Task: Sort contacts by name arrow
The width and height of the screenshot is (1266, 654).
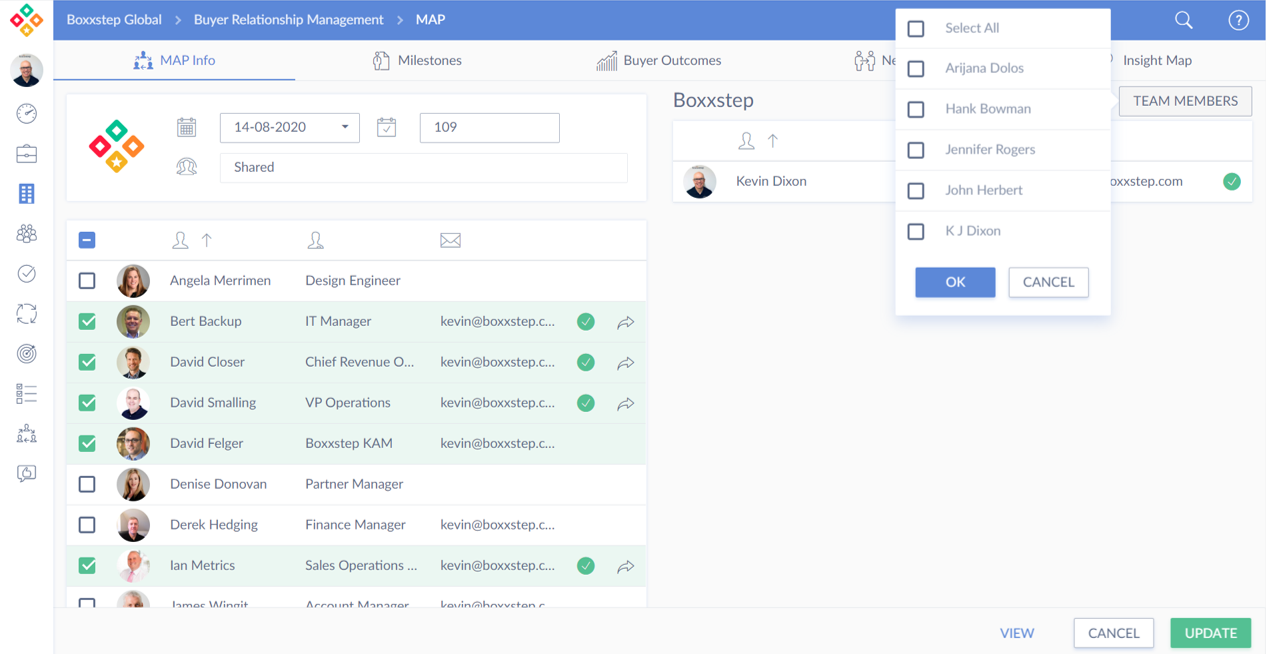Action: [207, 240]
